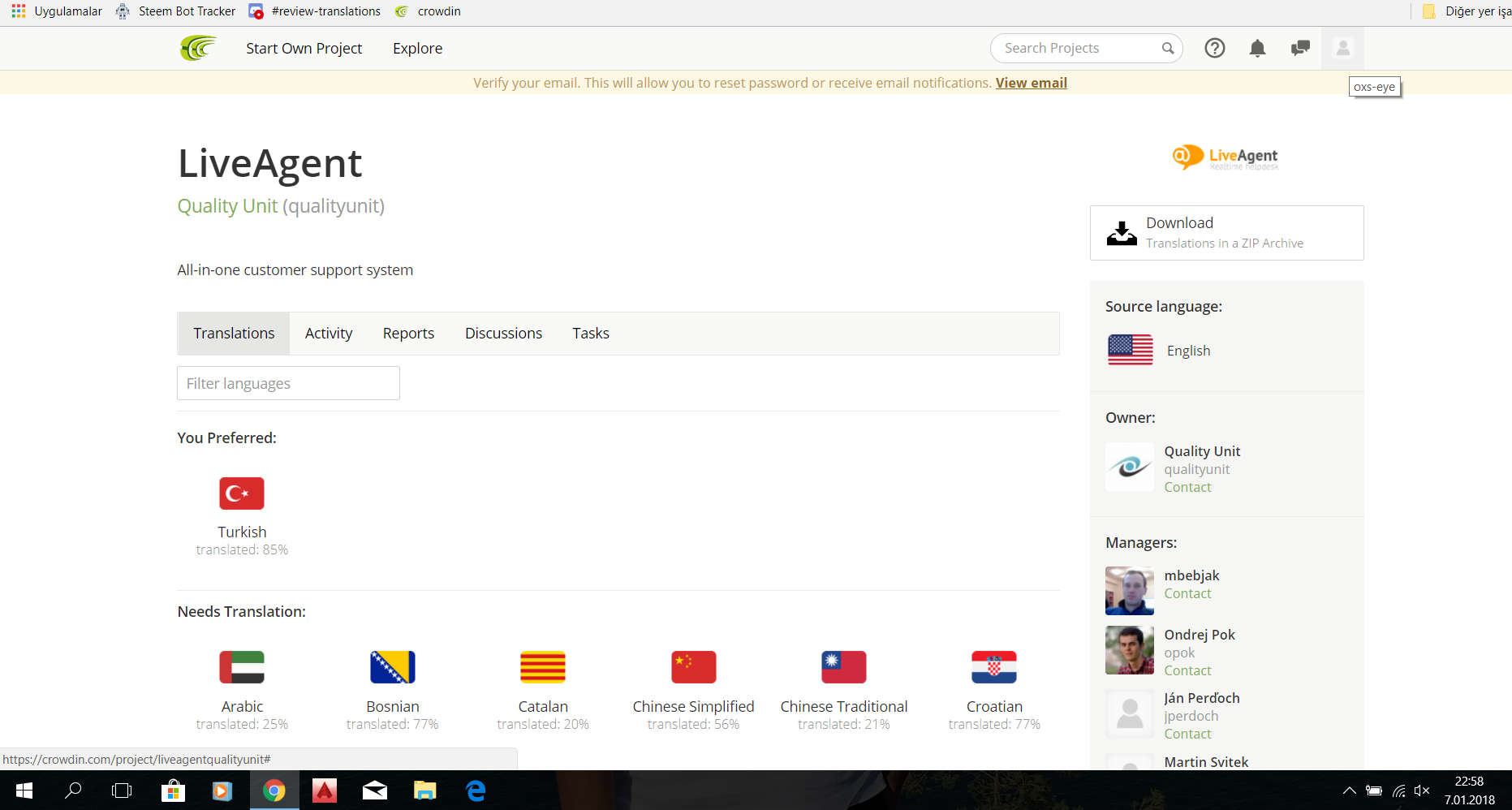Open the Explore menu item
This screenshot has width=1512, height=810.
(x=418, y=48)
